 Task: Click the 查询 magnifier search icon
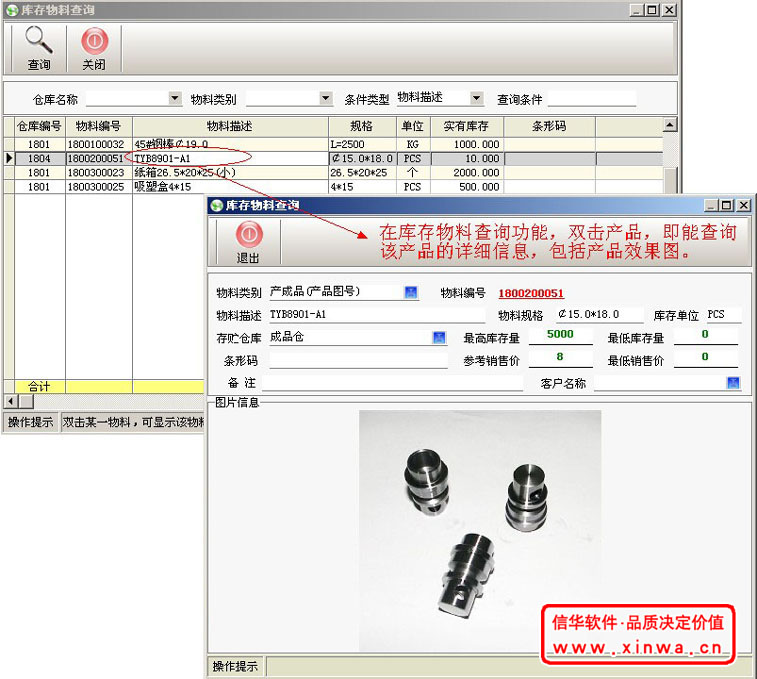[x=38, y=40]
